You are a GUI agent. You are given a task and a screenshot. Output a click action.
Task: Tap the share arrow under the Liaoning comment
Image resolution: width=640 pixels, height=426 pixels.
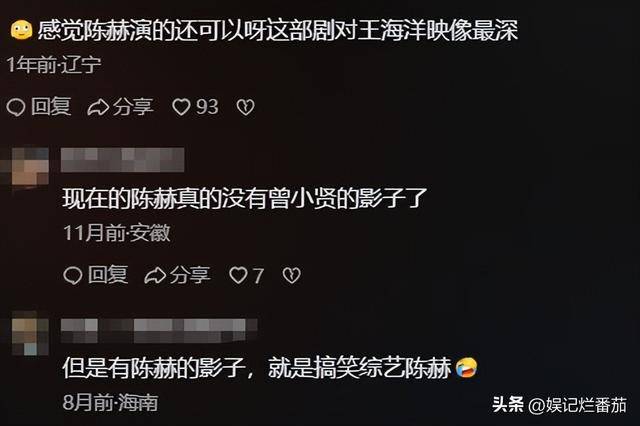98,107
